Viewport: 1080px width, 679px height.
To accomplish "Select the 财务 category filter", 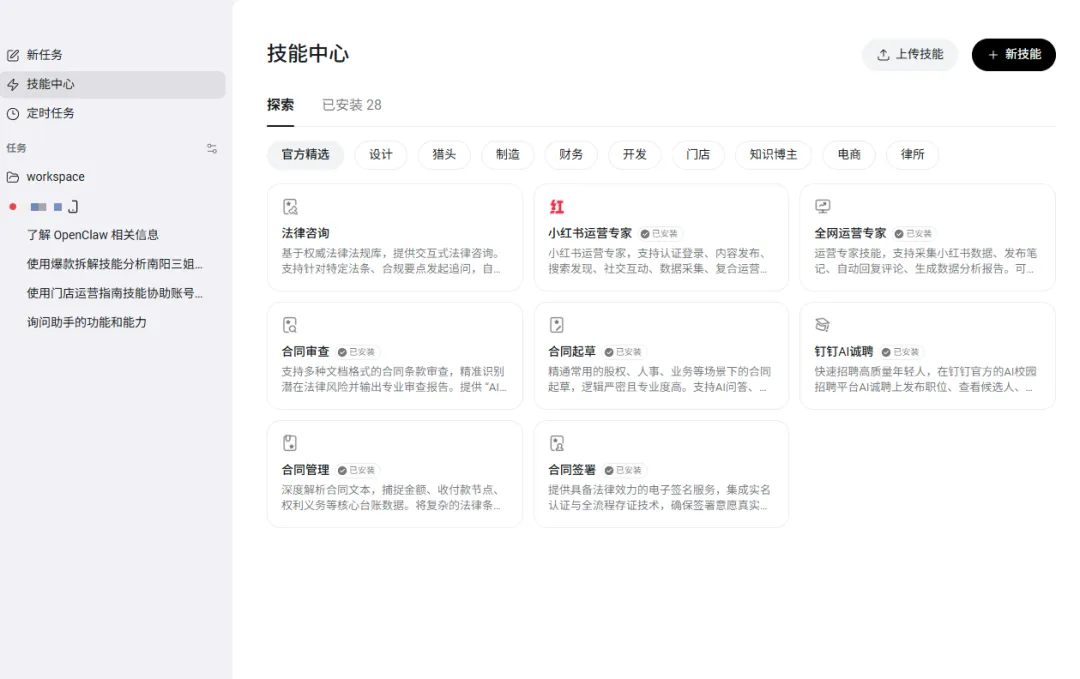I will point(571,154).
